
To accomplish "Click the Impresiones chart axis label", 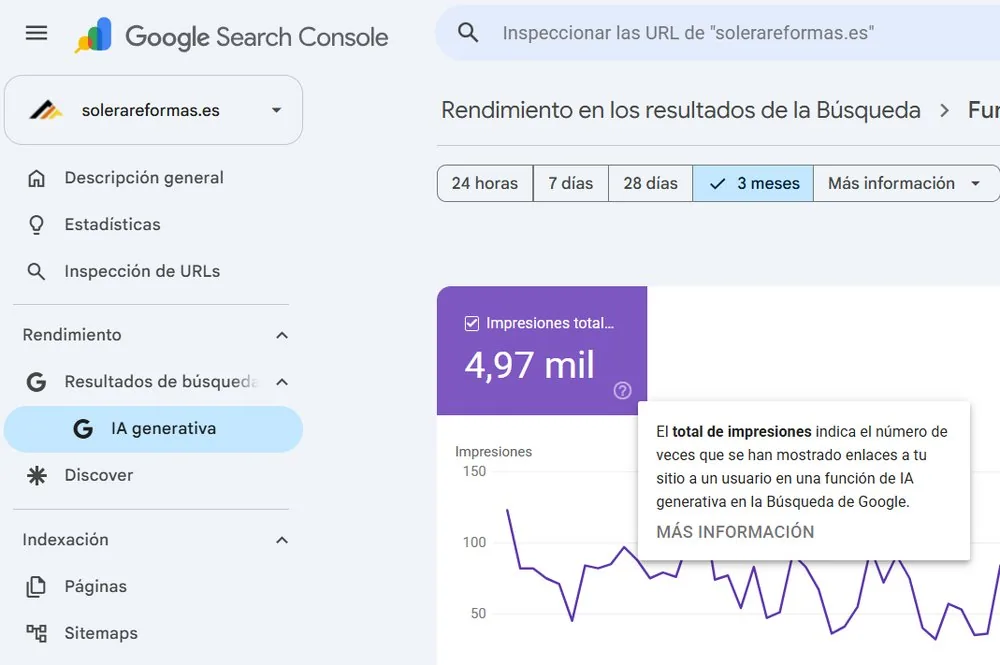I will [x=493, y=451].
